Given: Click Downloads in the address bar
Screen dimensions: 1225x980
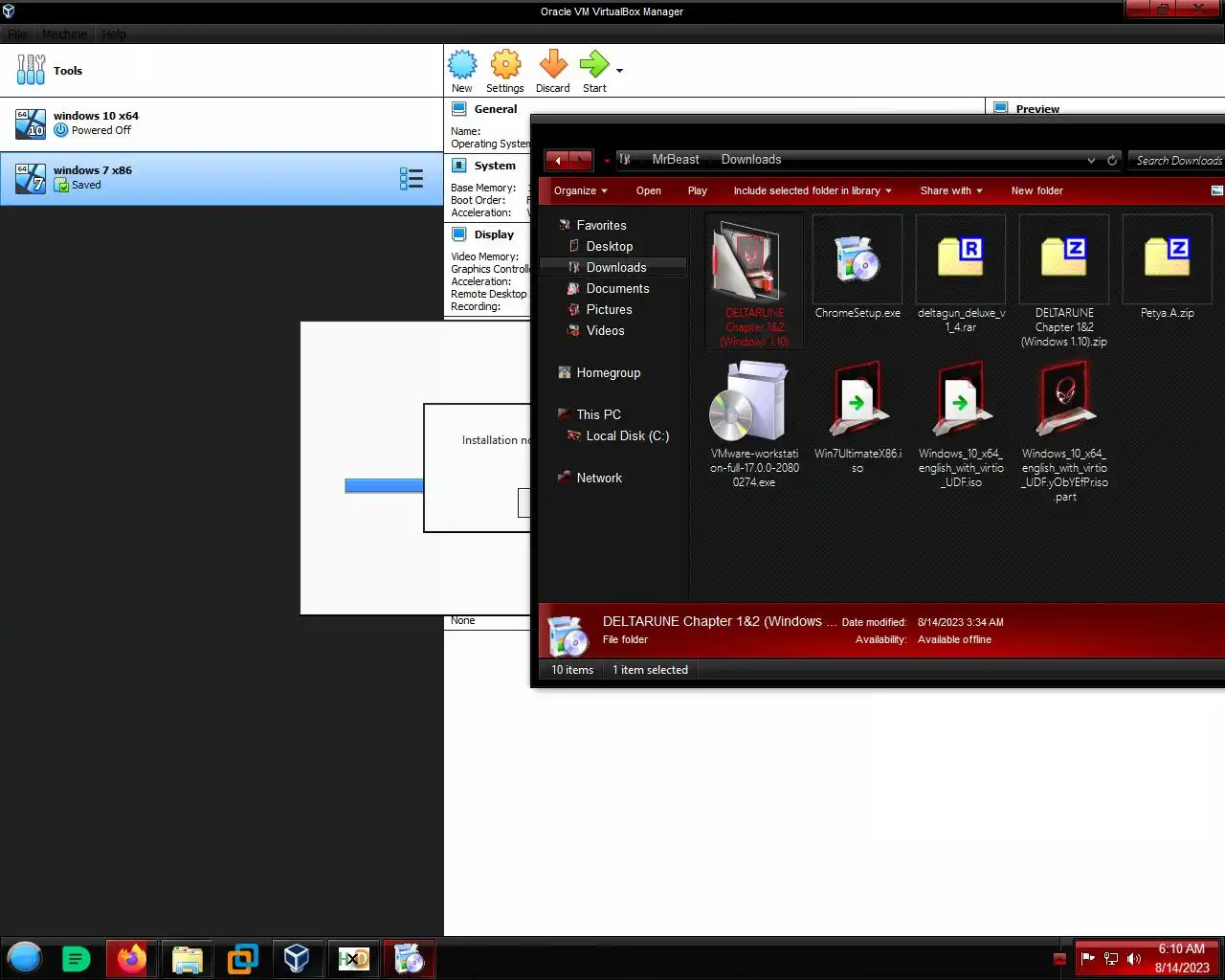Looking at the screenshot, I should (751, 160).
